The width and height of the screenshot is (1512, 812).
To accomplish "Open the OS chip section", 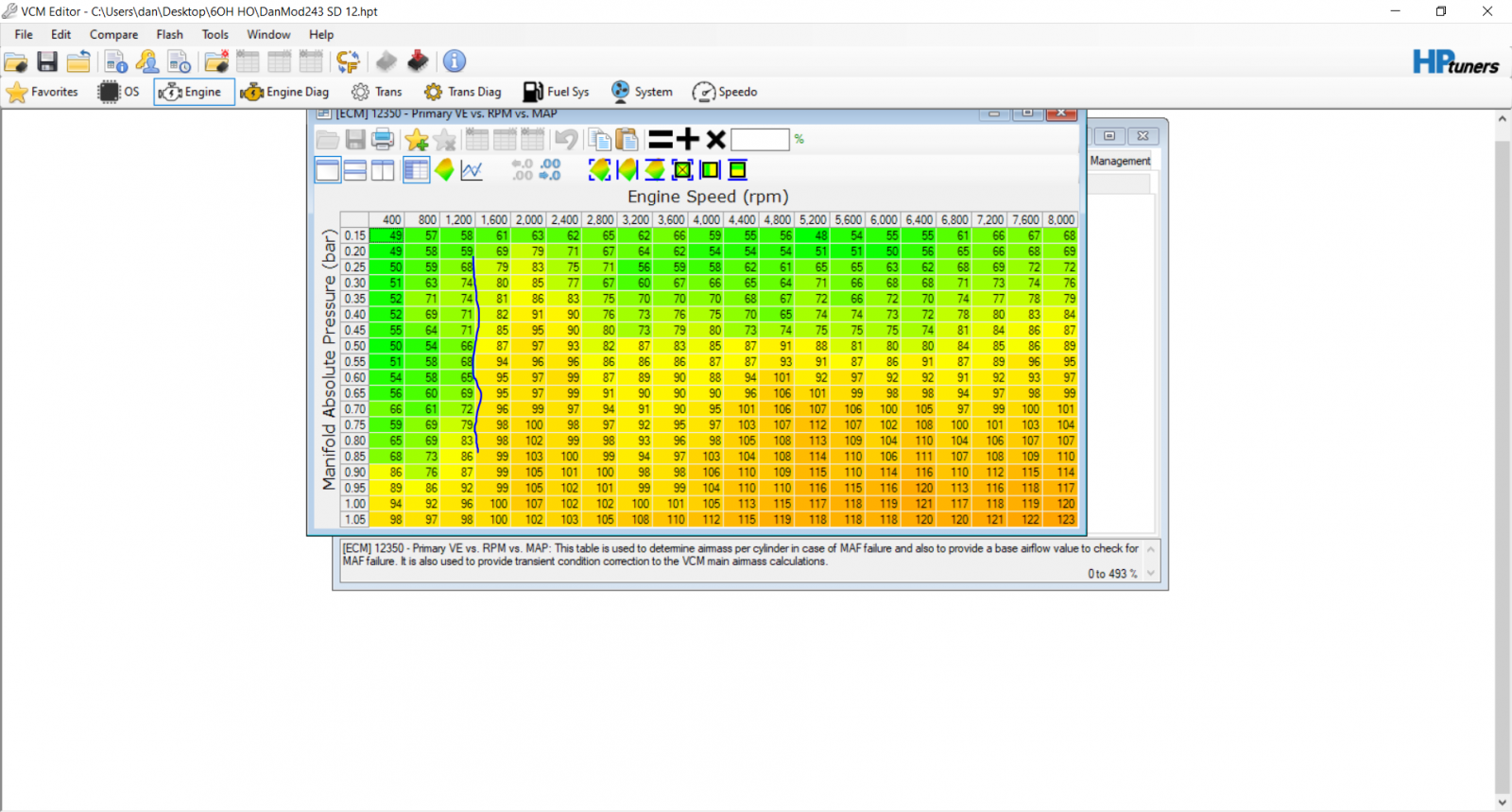I will [x=119, y=92].
